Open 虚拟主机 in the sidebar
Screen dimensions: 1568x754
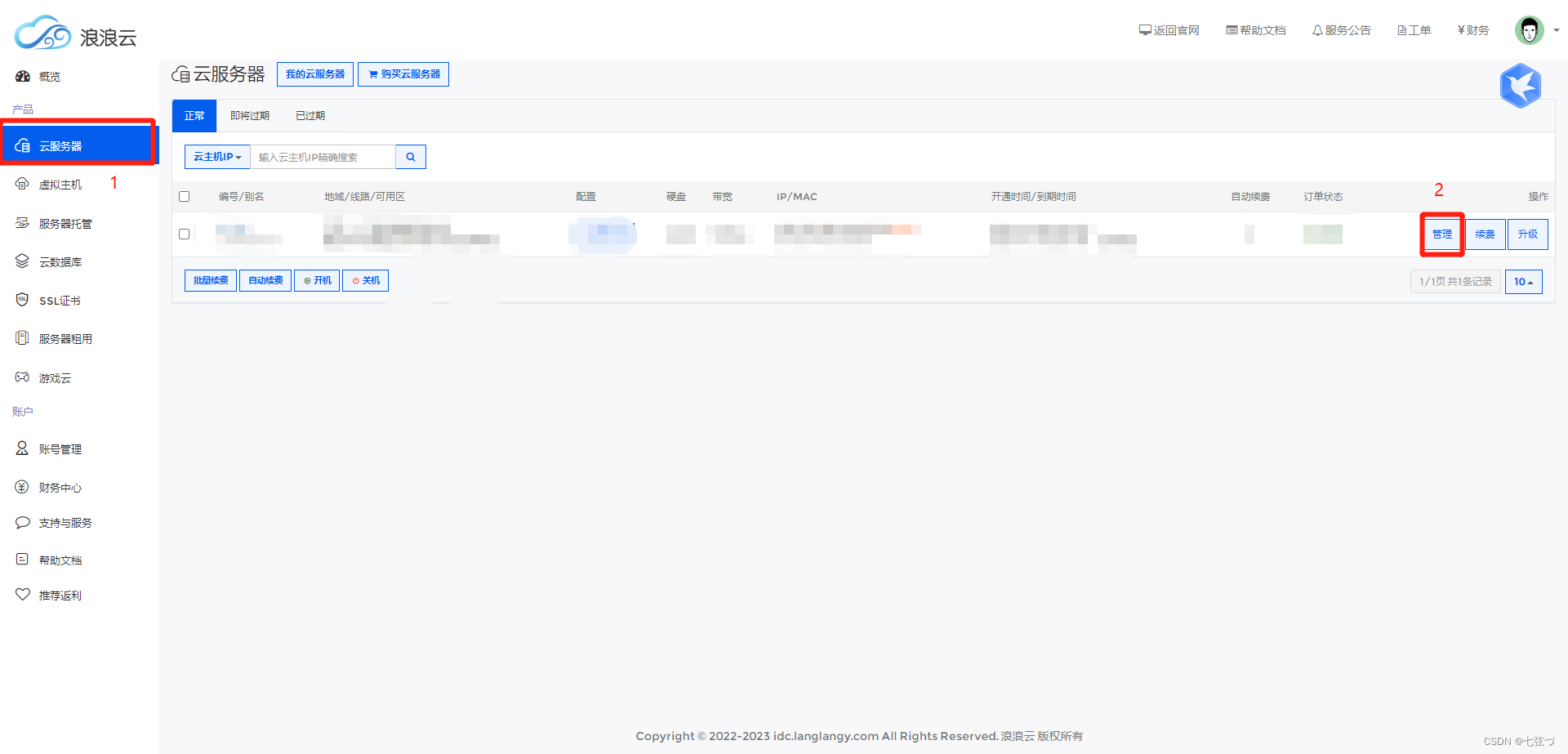click(x=60, y=185)
